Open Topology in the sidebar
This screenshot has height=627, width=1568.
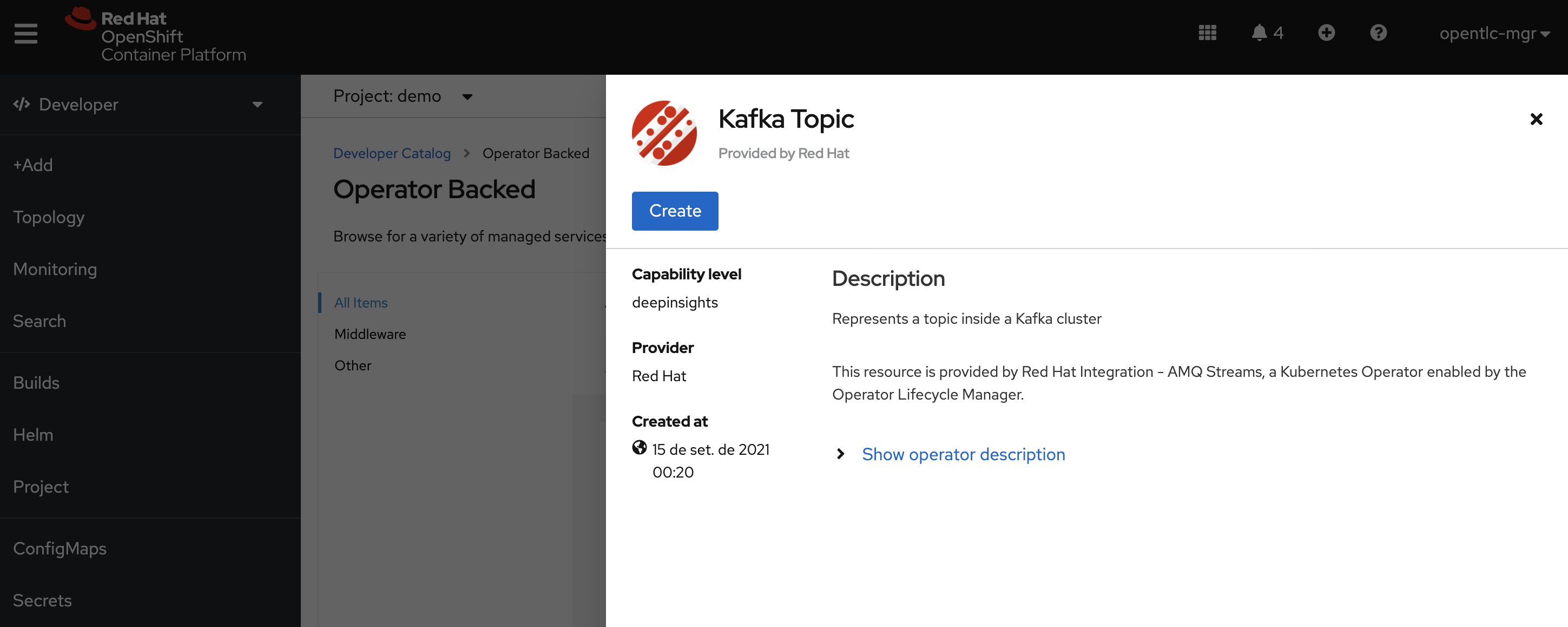(x=49, y=218)
